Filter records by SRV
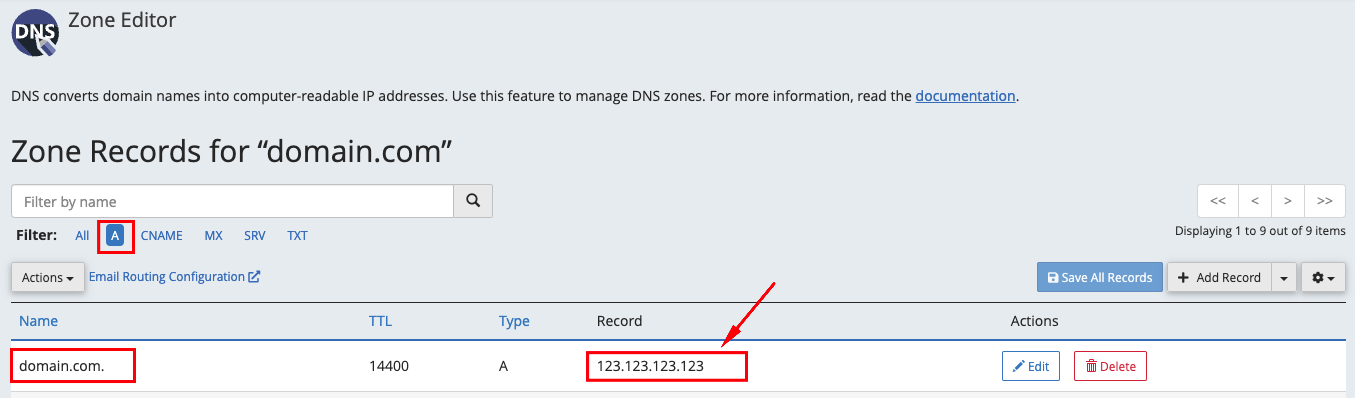This screenshot has height=398, width=1355. coord(255,236)
